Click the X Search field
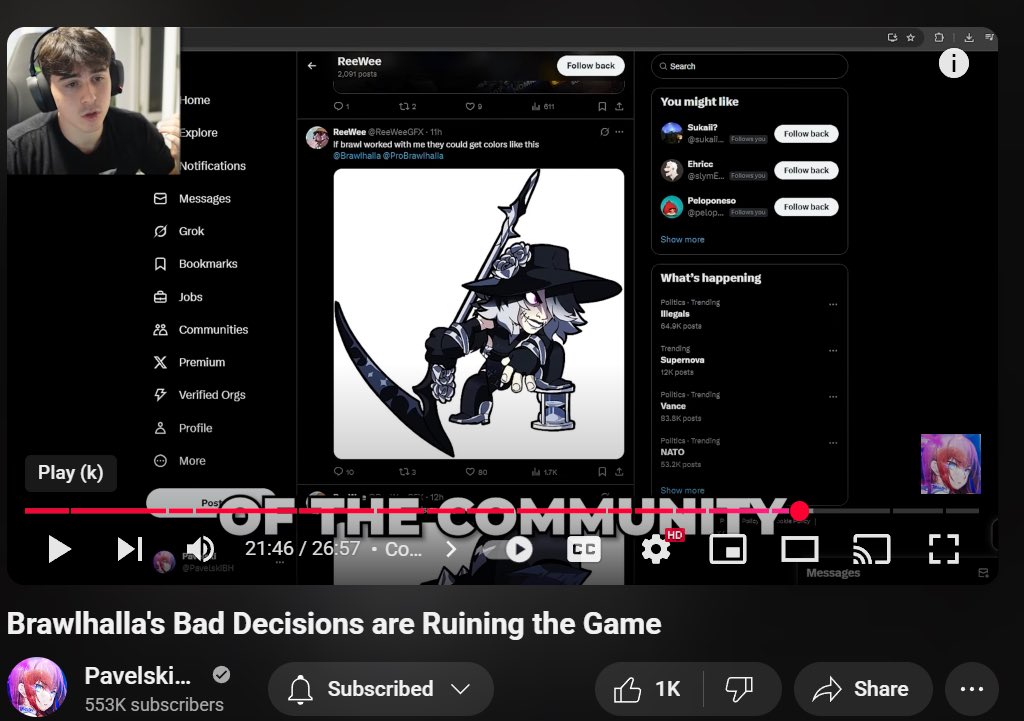 click(x=749, y=66)
